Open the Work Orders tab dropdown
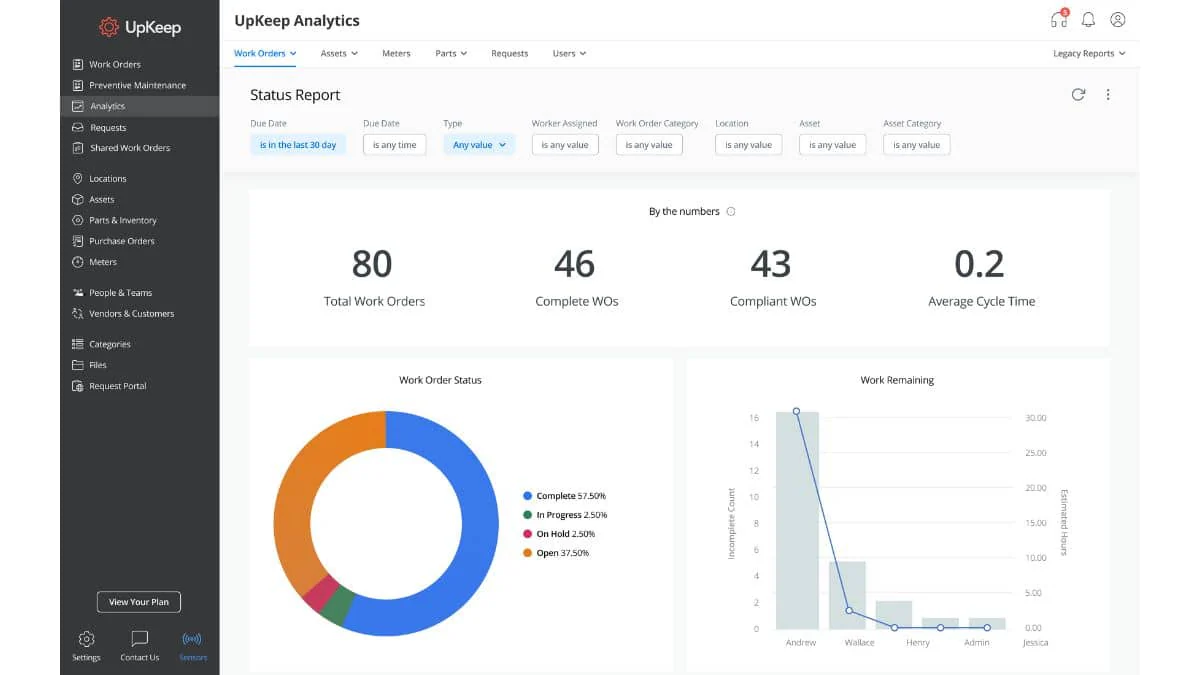The height and width of the screenshot is (675, 1200). [265, 53]
